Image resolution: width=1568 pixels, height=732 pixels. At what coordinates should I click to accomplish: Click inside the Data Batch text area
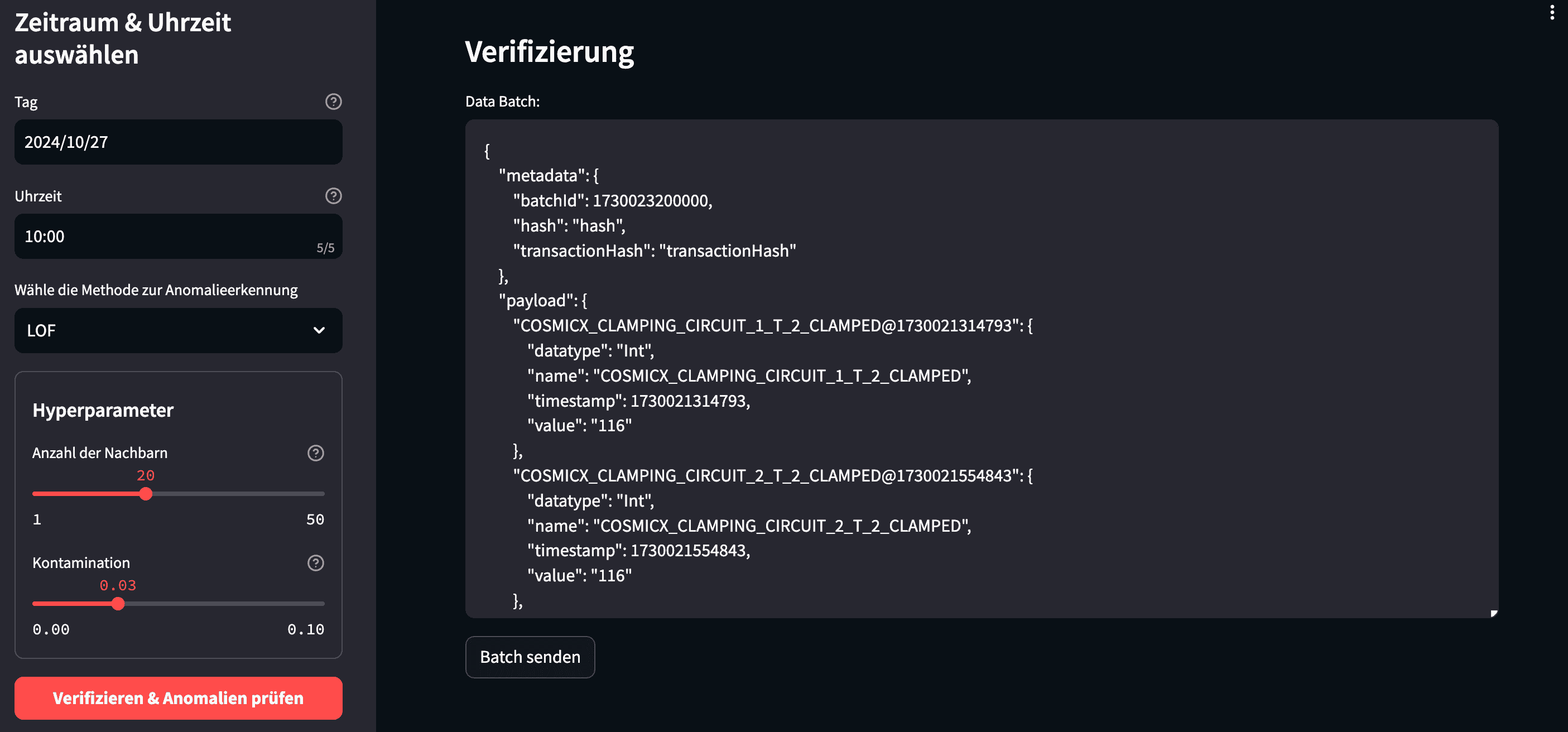coord(981,369)
